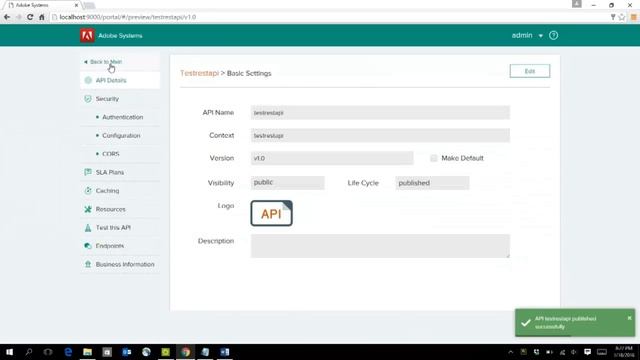Show hidden system tray icons
This screenshot has height=360, width=640.
tap(511, 352)
